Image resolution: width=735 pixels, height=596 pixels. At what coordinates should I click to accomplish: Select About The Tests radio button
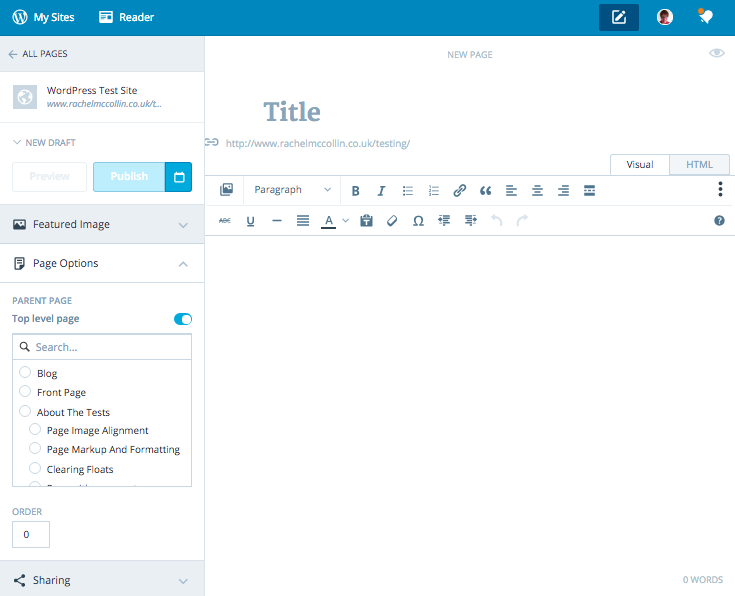[25, 411]
